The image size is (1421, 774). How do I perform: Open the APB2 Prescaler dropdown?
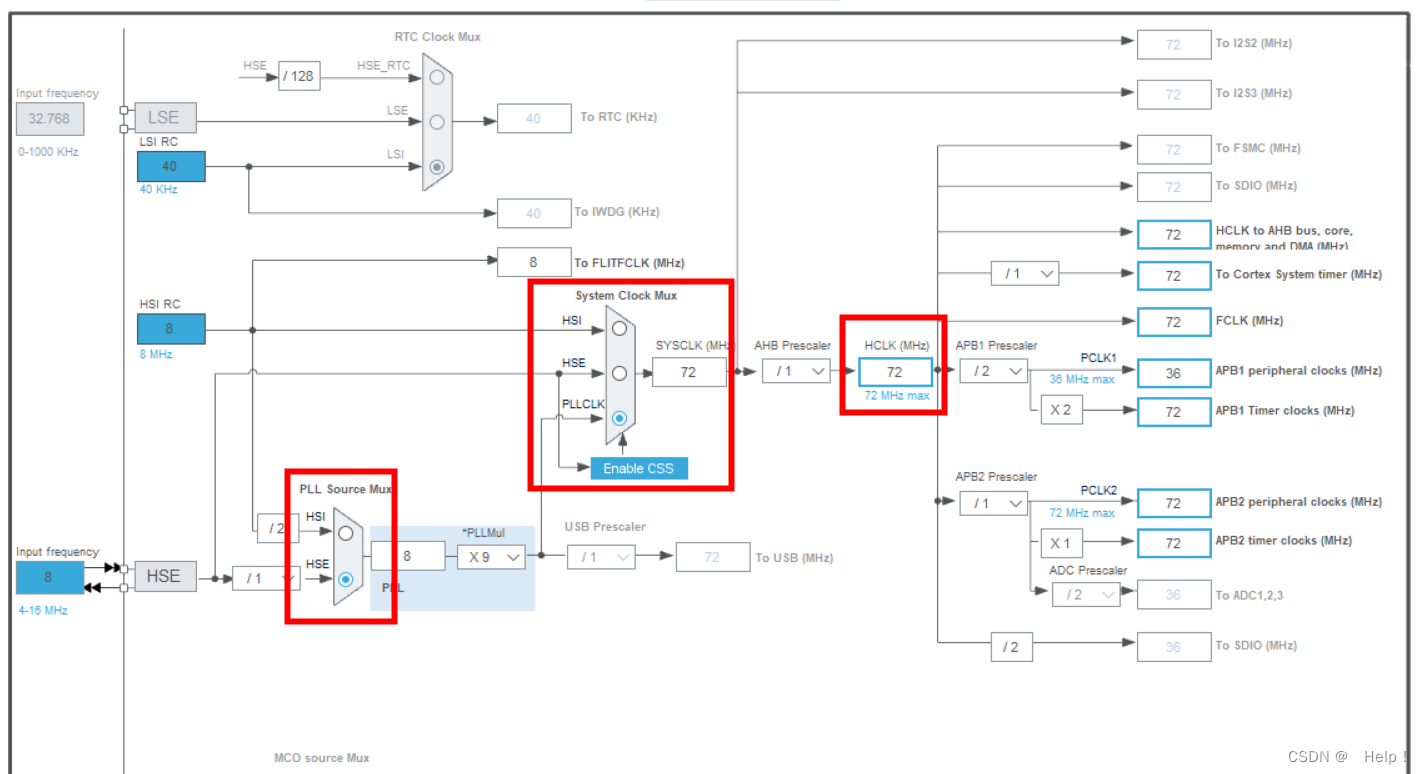pos(993,503)
